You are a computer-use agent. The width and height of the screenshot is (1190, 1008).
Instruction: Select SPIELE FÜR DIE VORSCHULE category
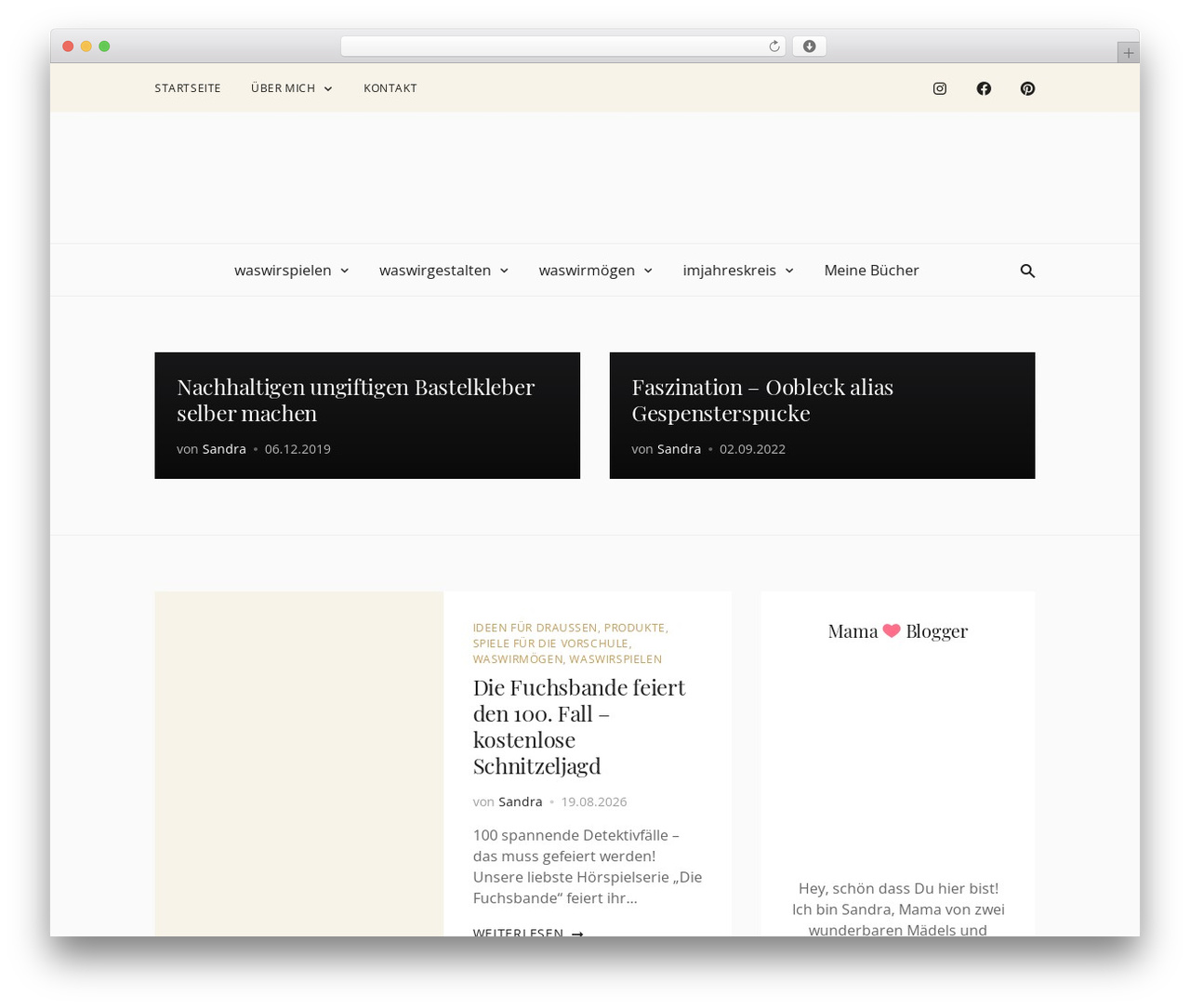pos(550,643)
